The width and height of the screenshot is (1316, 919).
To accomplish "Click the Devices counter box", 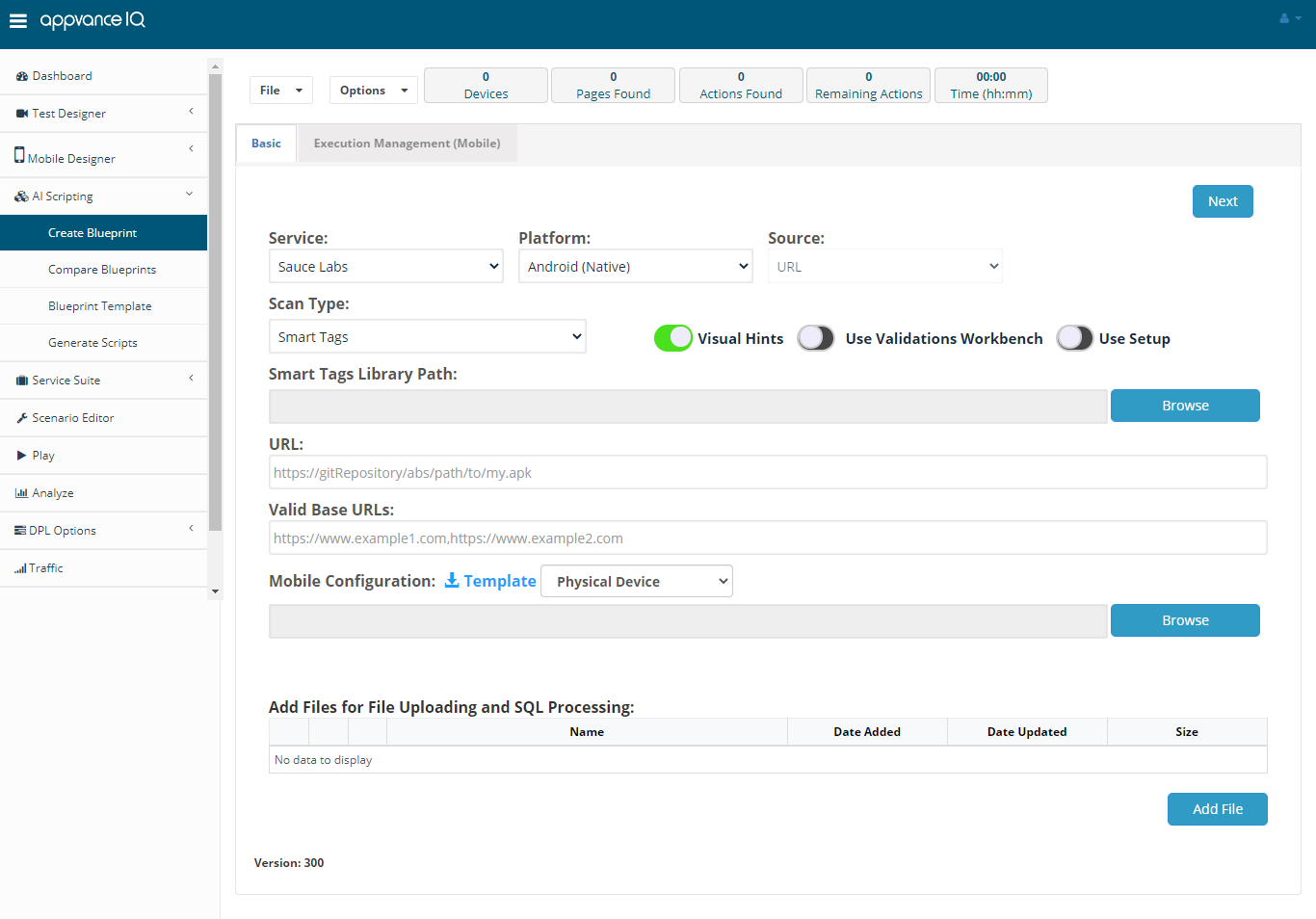I will click(486, 86).
